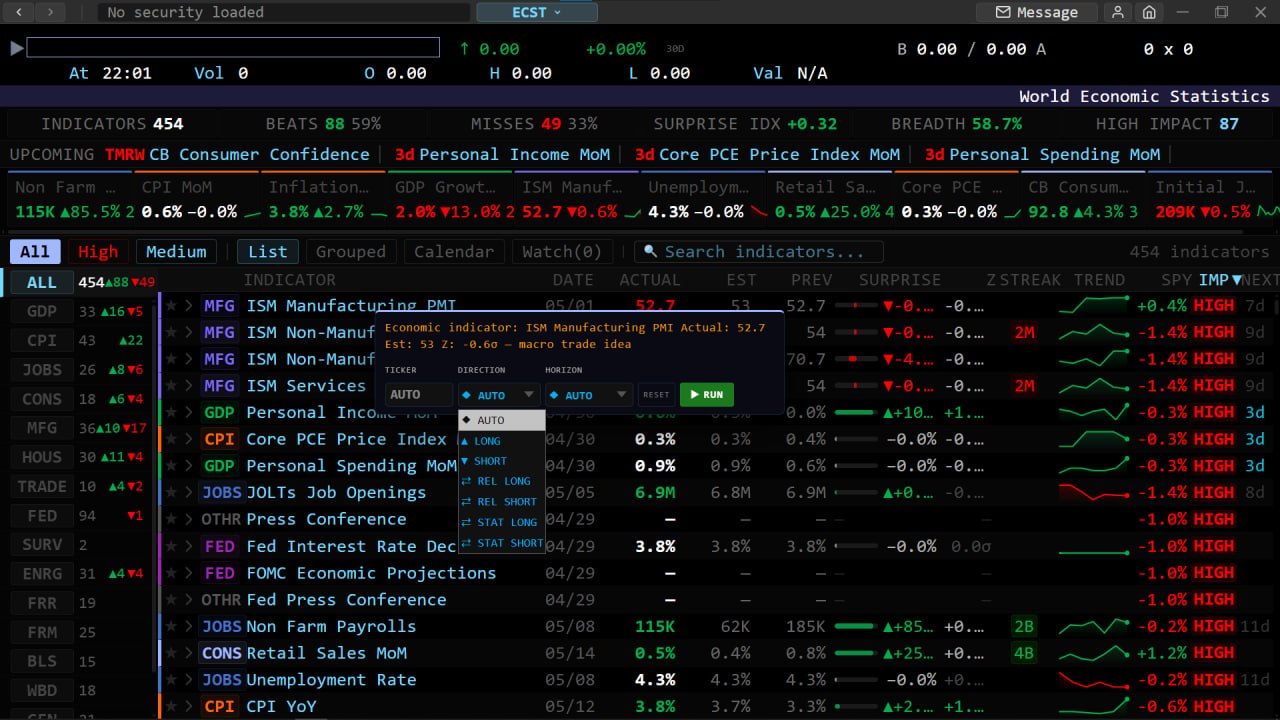Expand FOMC Economic Projections row chevron
The image size is (1280, 720).
click(188, 573)
